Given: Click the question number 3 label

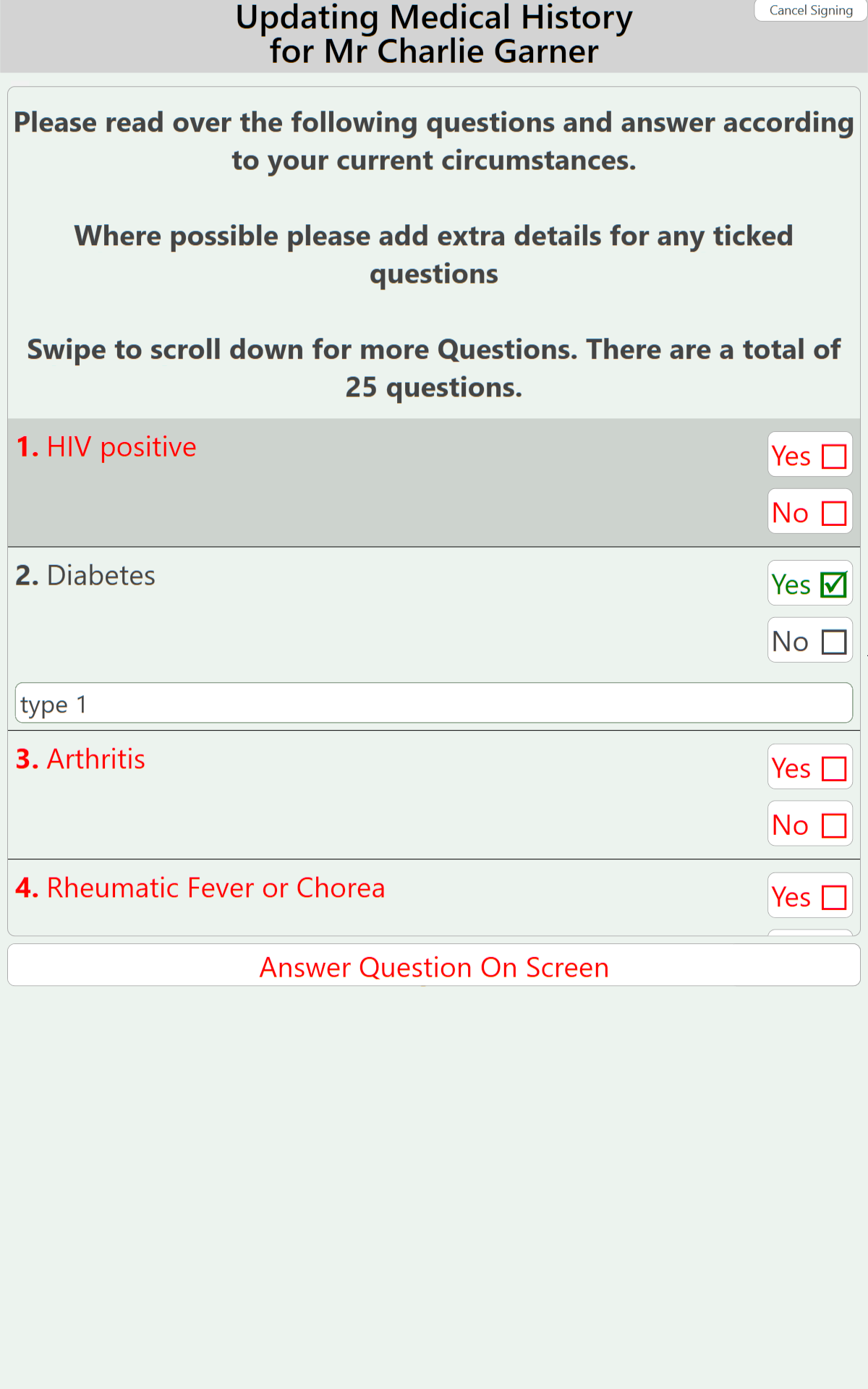Looking at the screenshot, I should coord(27,760).
